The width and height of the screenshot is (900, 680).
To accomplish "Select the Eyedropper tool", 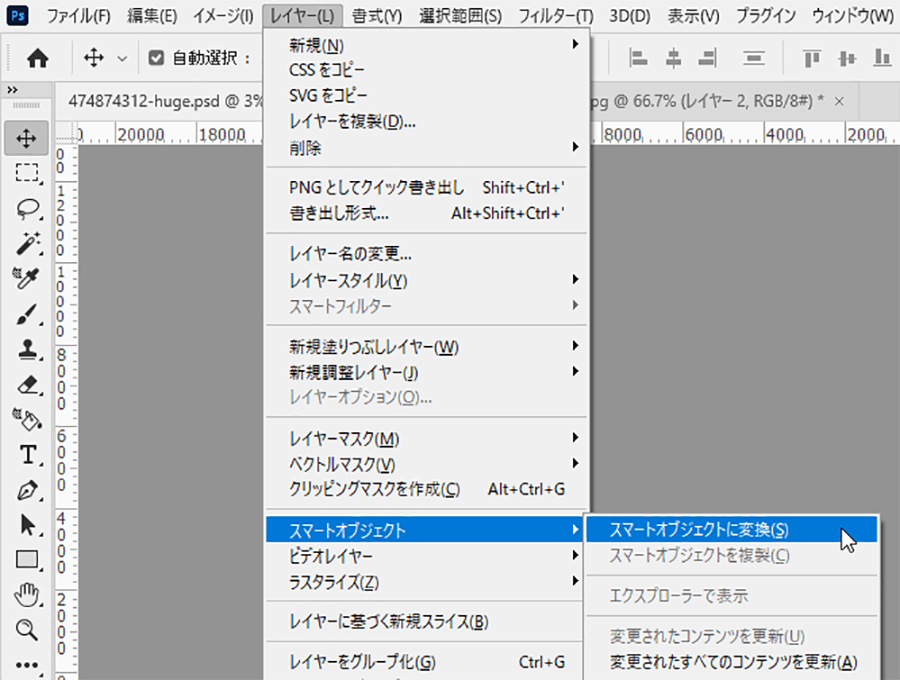I will pyautogui.click(x=26, y=278).
